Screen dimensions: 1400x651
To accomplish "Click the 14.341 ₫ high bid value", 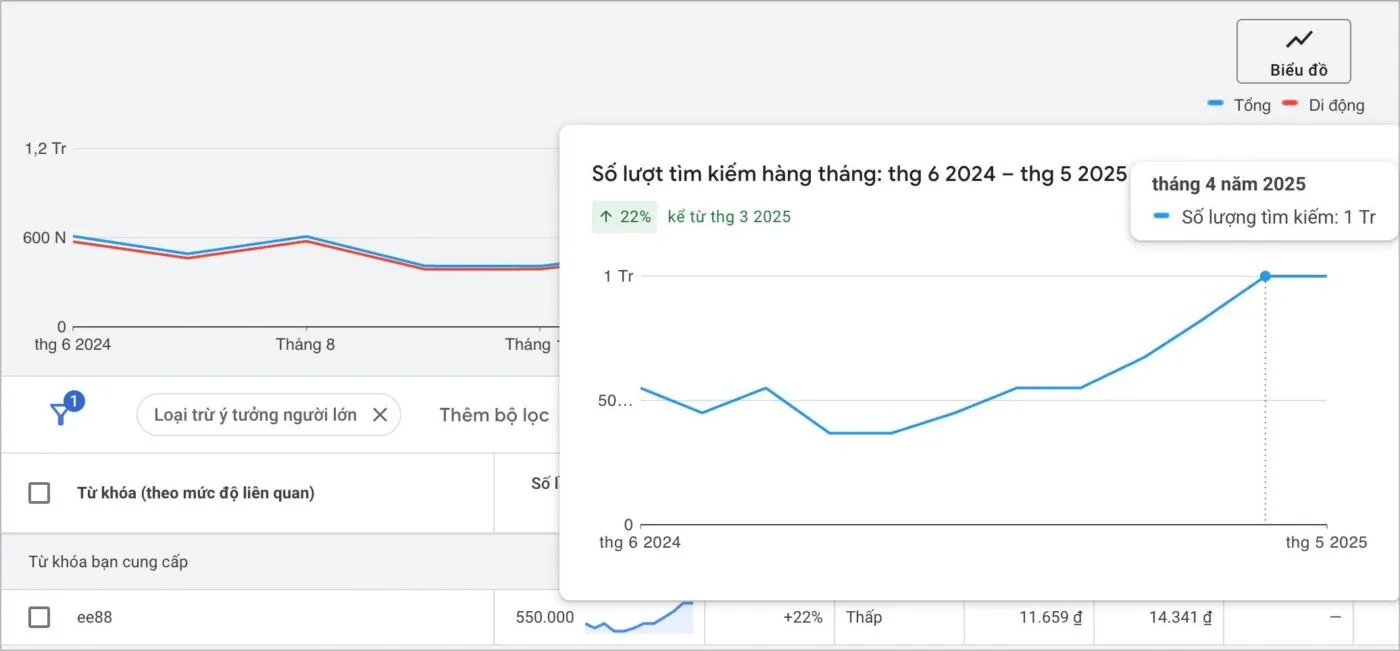I will click(x=1180, y=617).
